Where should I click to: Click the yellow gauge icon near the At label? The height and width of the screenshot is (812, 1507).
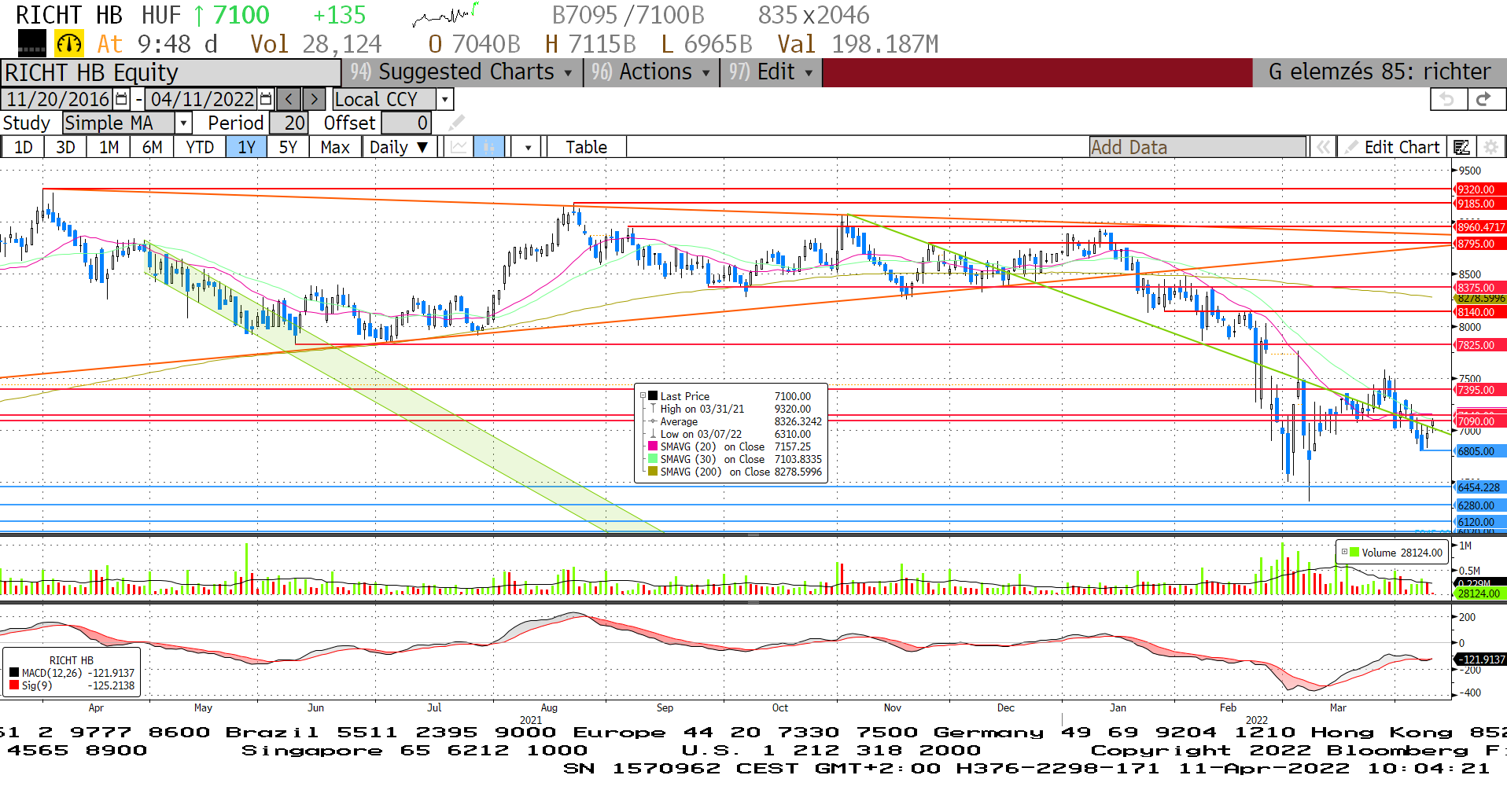coord(69,43)
